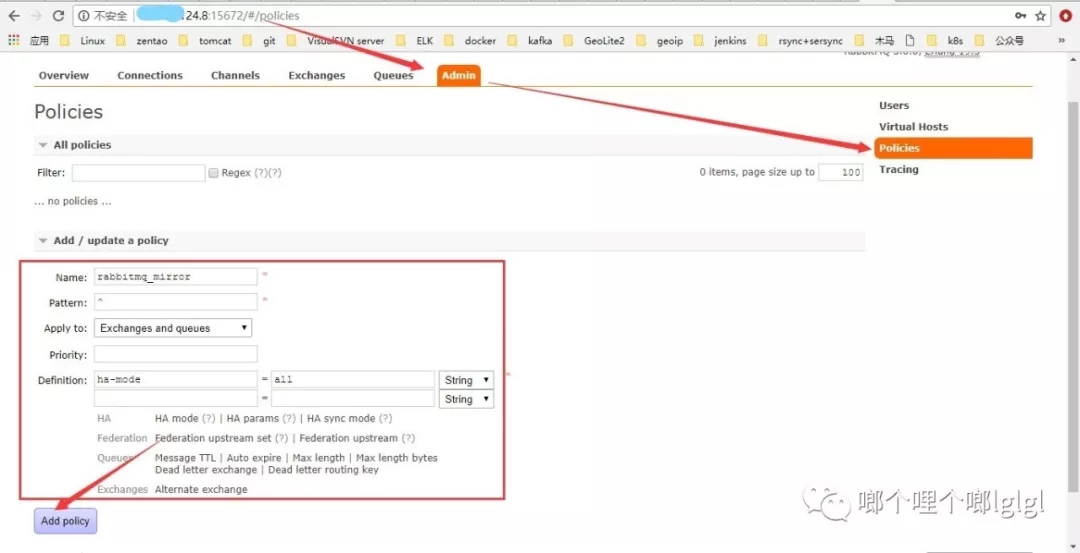1080x553 pixels.
Task: Collapse the All policies section
Action: click(75, 145)
